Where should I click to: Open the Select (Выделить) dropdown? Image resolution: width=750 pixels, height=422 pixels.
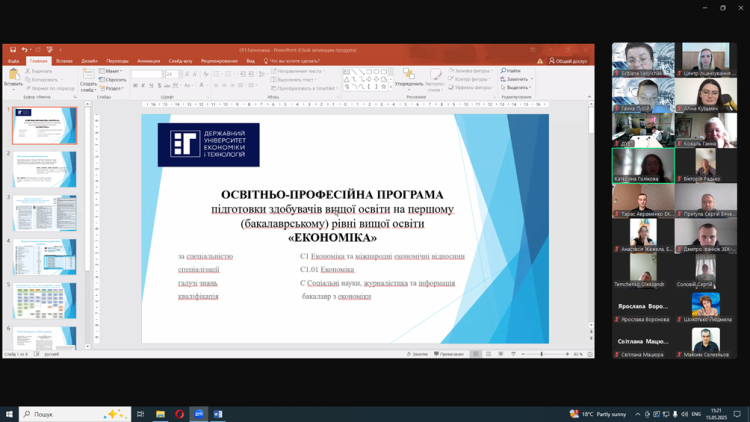517,87
